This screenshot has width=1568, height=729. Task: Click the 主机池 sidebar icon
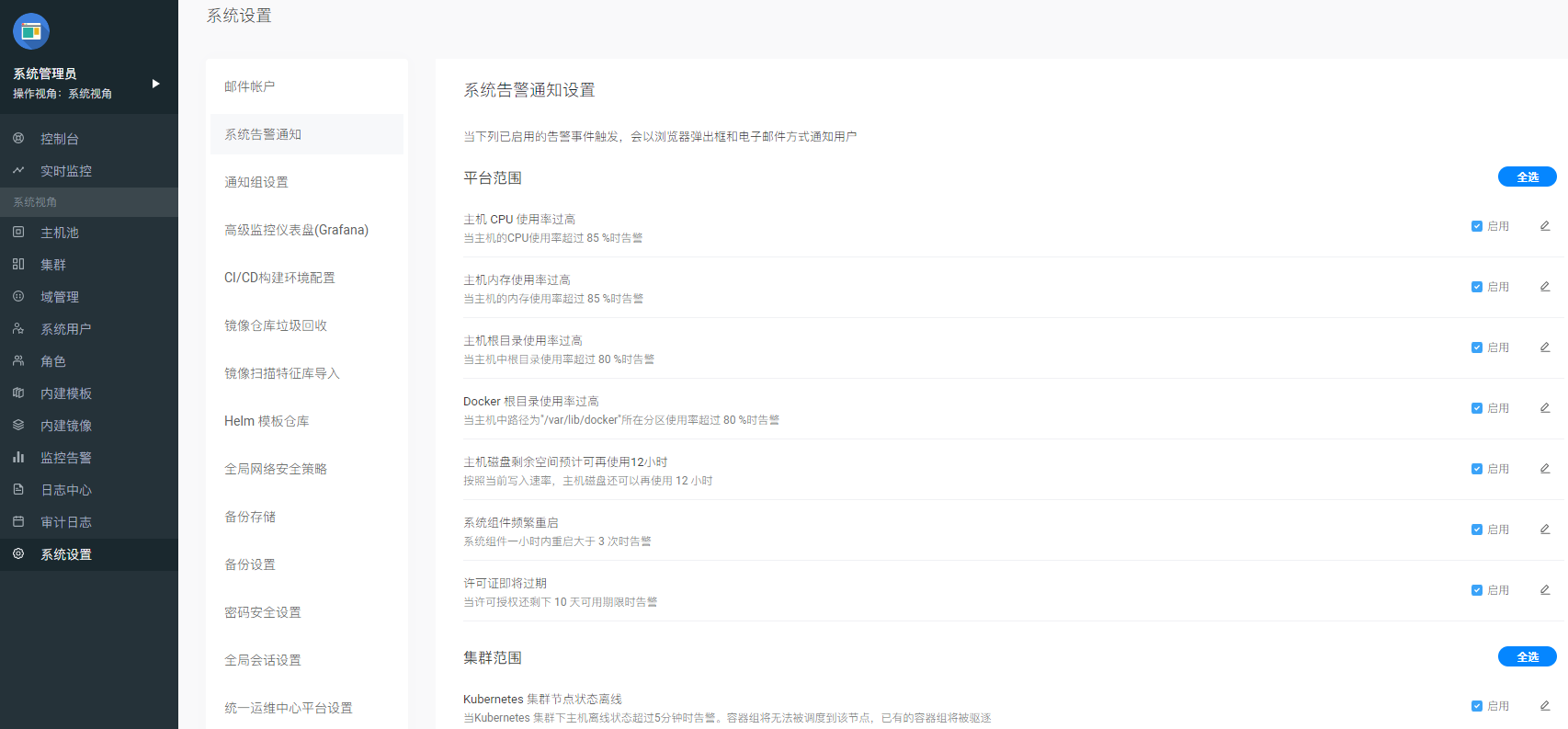point(18,233)
